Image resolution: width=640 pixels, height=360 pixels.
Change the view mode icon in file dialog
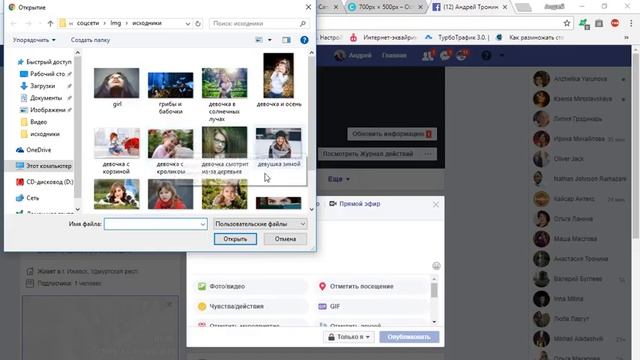(x=259, y=40)
